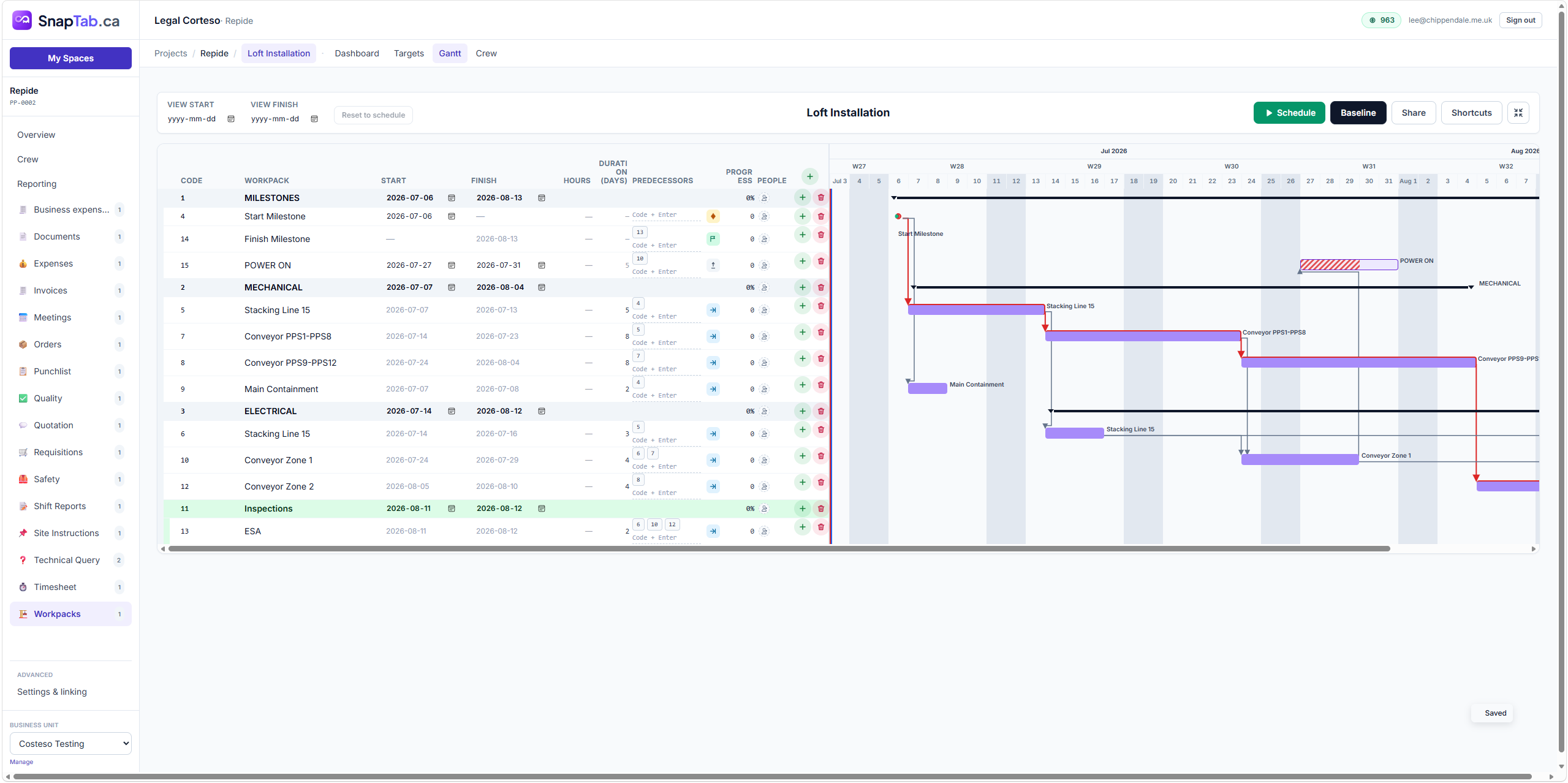
Task: Open Site Instructions in the sidebar
Action: (x=70, y=533)
